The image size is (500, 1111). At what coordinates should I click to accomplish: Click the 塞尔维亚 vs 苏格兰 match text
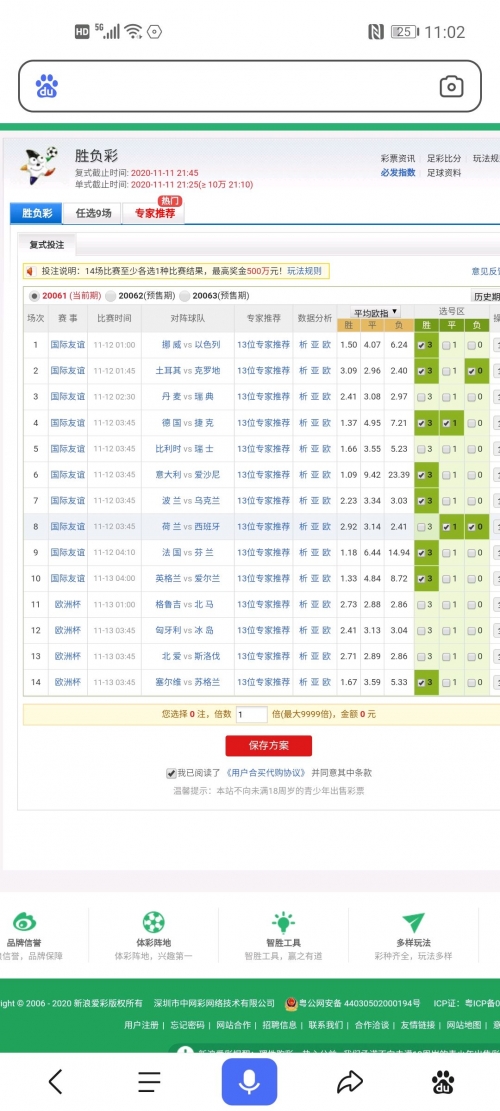pyautogui.click(x=188, y=682)
